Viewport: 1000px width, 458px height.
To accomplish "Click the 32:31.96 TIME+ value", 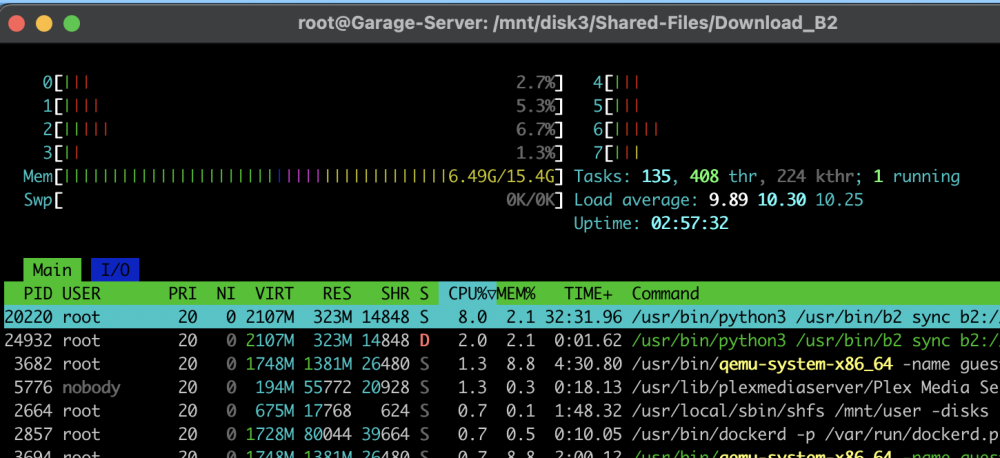I will pos(584,317).
